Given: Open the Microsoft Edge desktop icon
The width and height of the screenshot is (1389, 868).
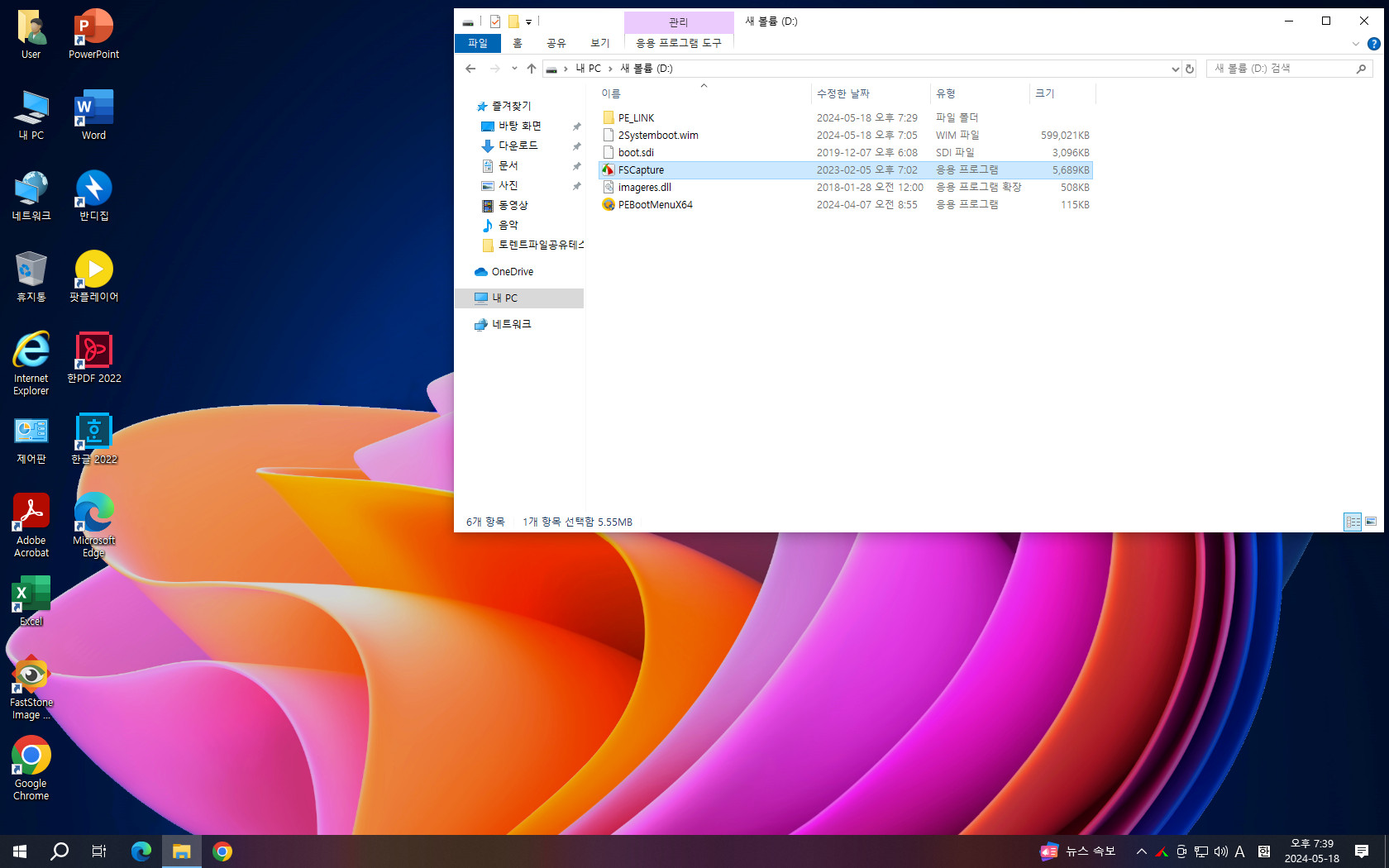Looking at the screenshot, I should pyautogui.click(x=93, y=526).
